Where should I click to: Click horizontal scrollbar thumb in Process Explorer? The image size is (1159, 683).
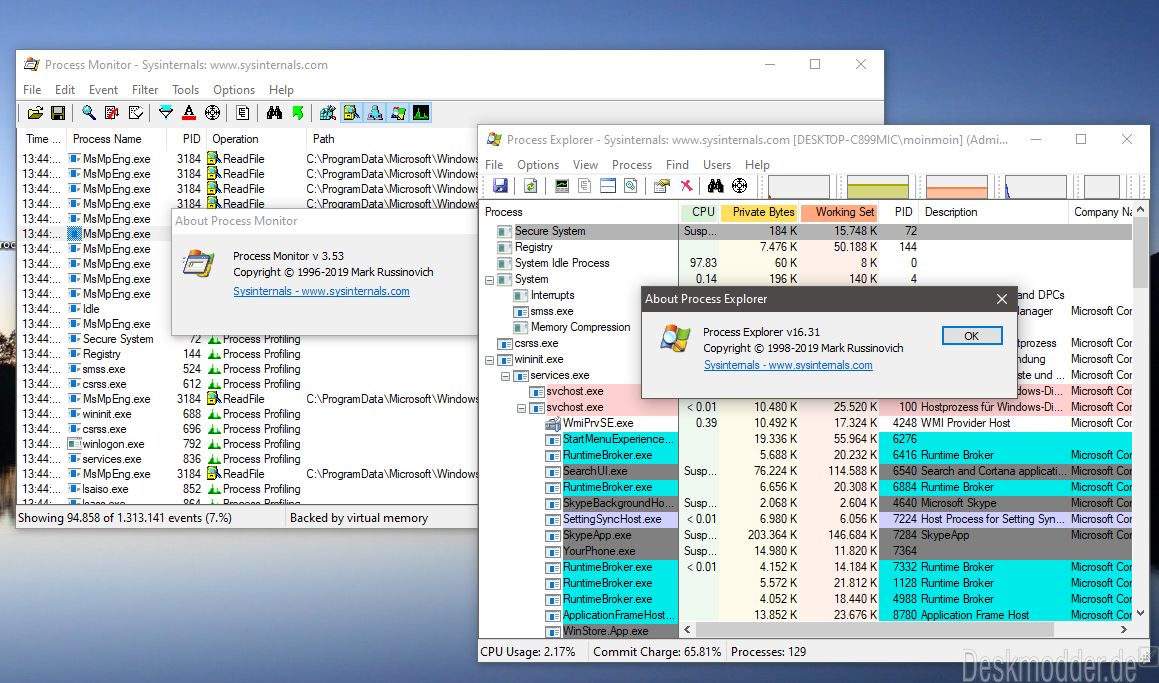point(874,630)
